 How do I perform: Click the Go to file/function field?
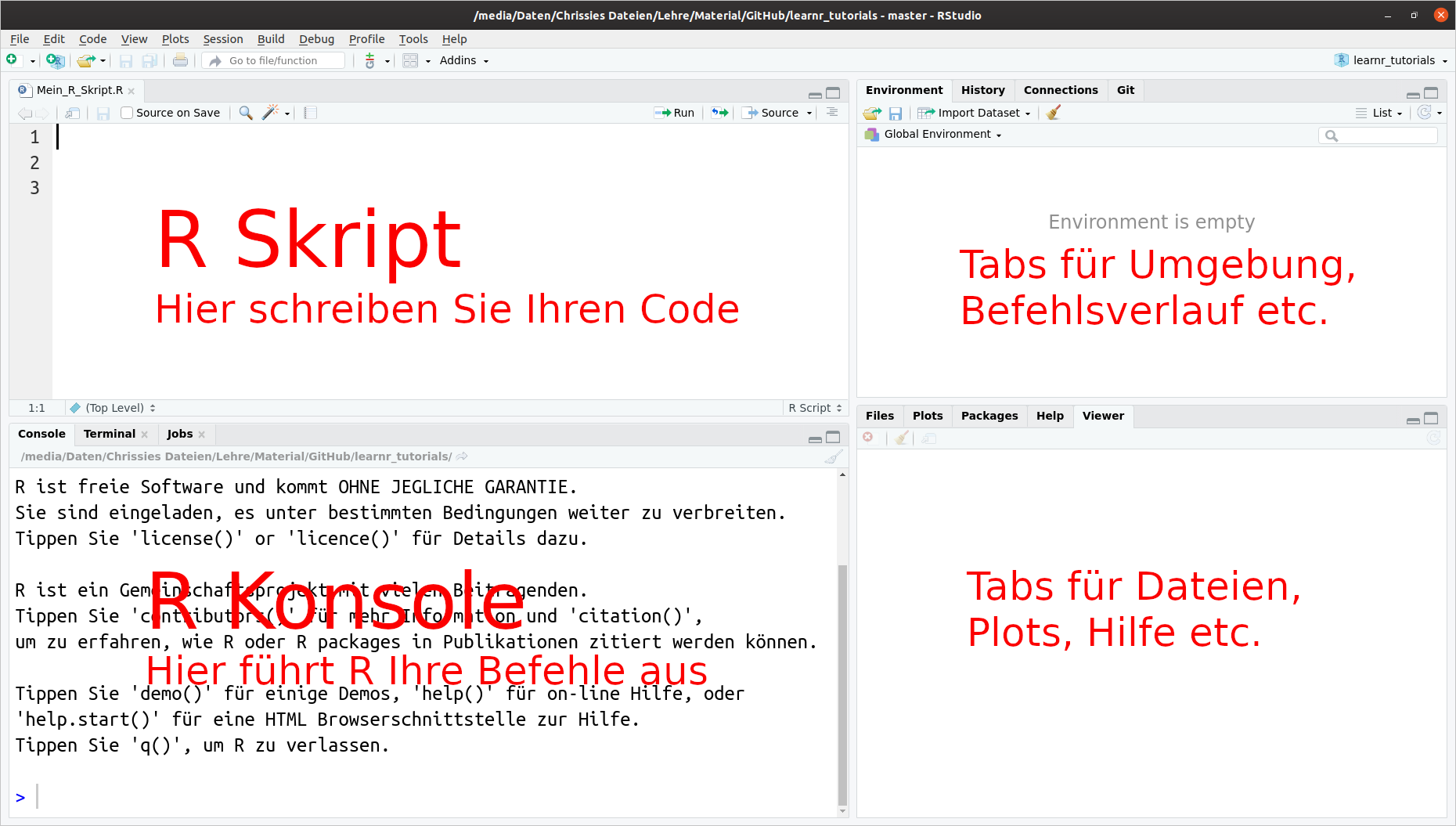click(274, 60)
